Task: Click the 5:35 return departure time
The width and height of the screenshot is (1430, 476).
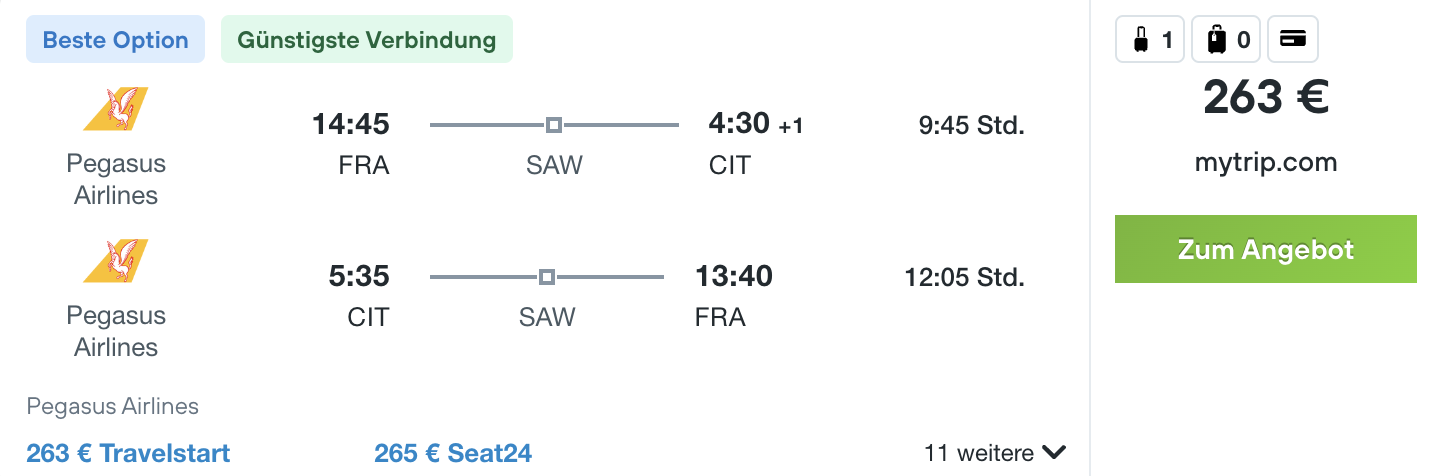Action: pyautogui.click(x=358, y=276)
